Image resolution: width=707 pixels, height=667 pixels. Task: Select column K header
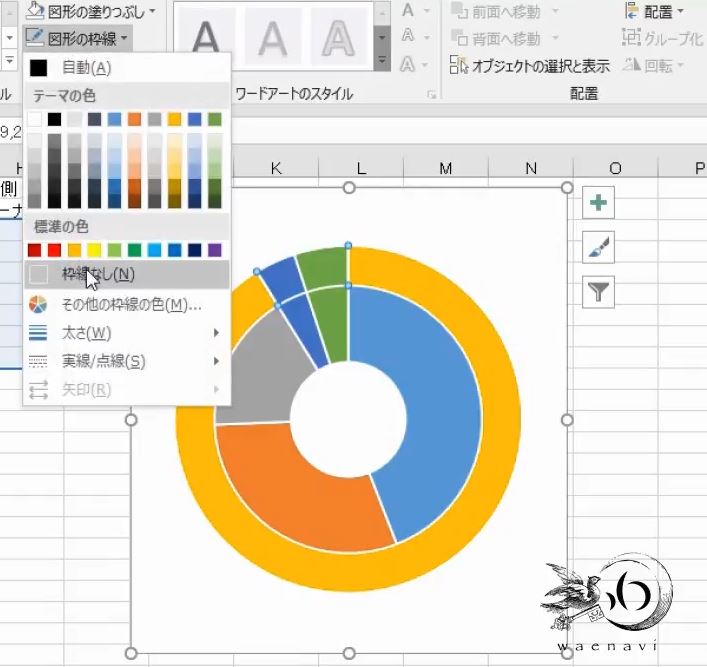pyautogui.click(x=276, y=168)
